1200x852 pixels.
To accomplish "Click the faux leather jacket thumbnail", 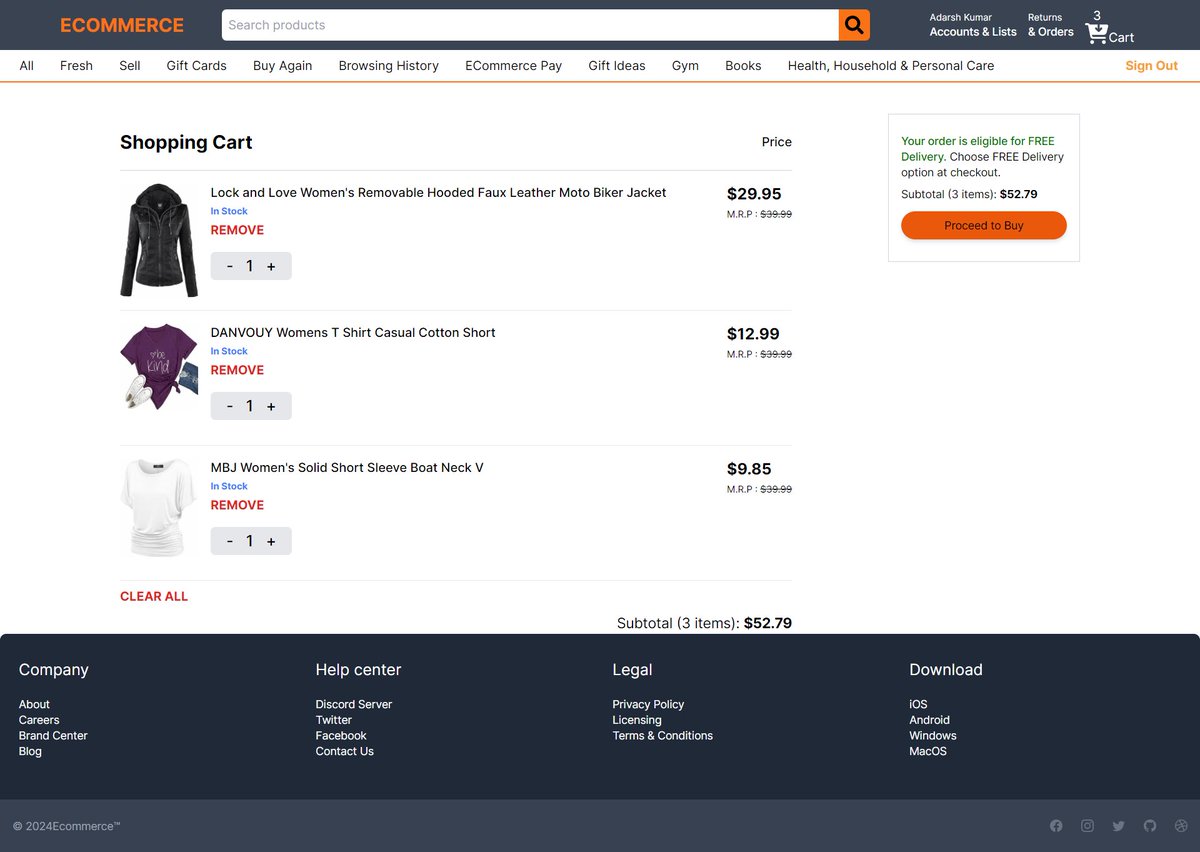I will tap(158, 238).
